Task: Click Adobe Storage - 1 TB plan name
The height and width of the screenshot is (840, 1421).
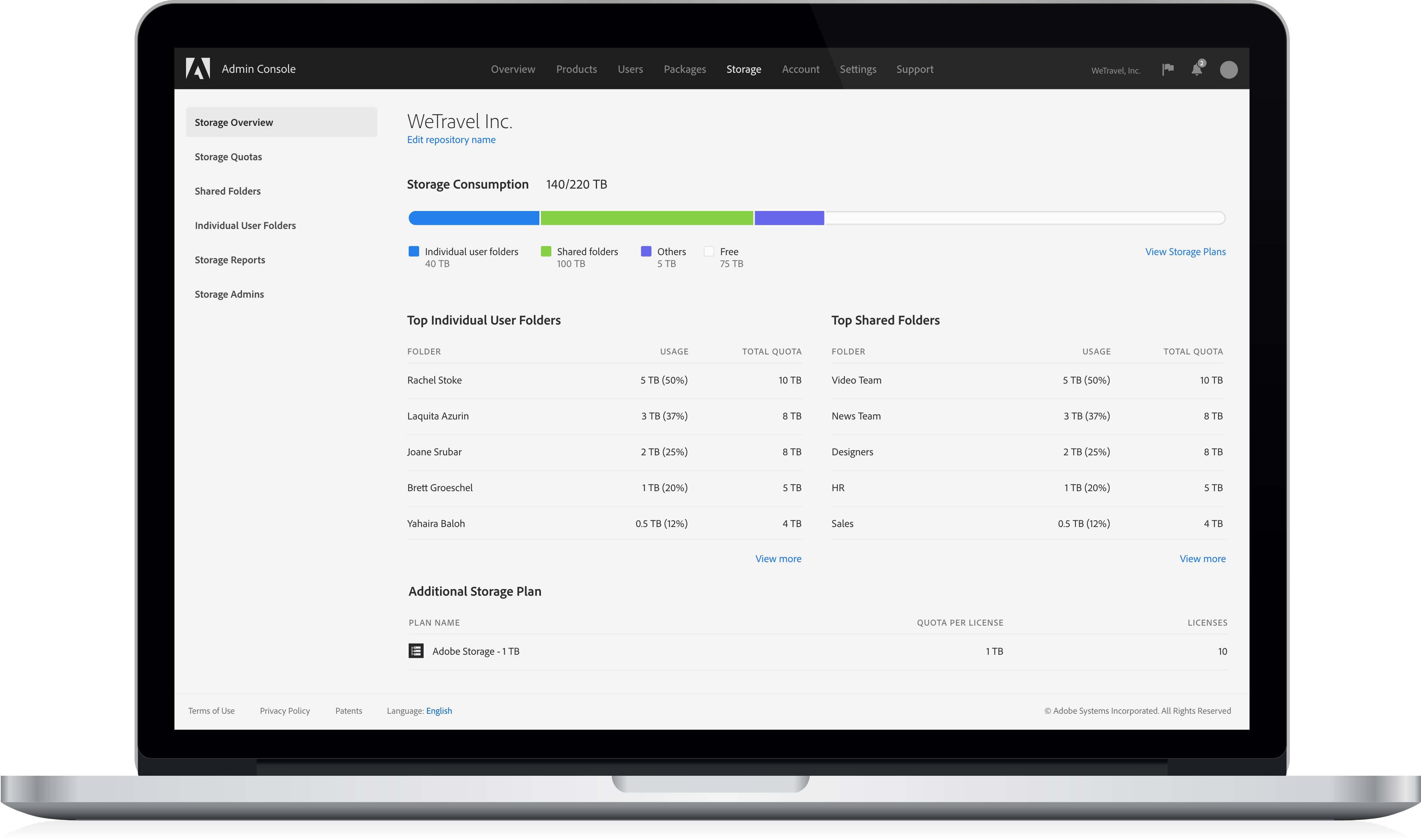Action: tap(476, 651)
